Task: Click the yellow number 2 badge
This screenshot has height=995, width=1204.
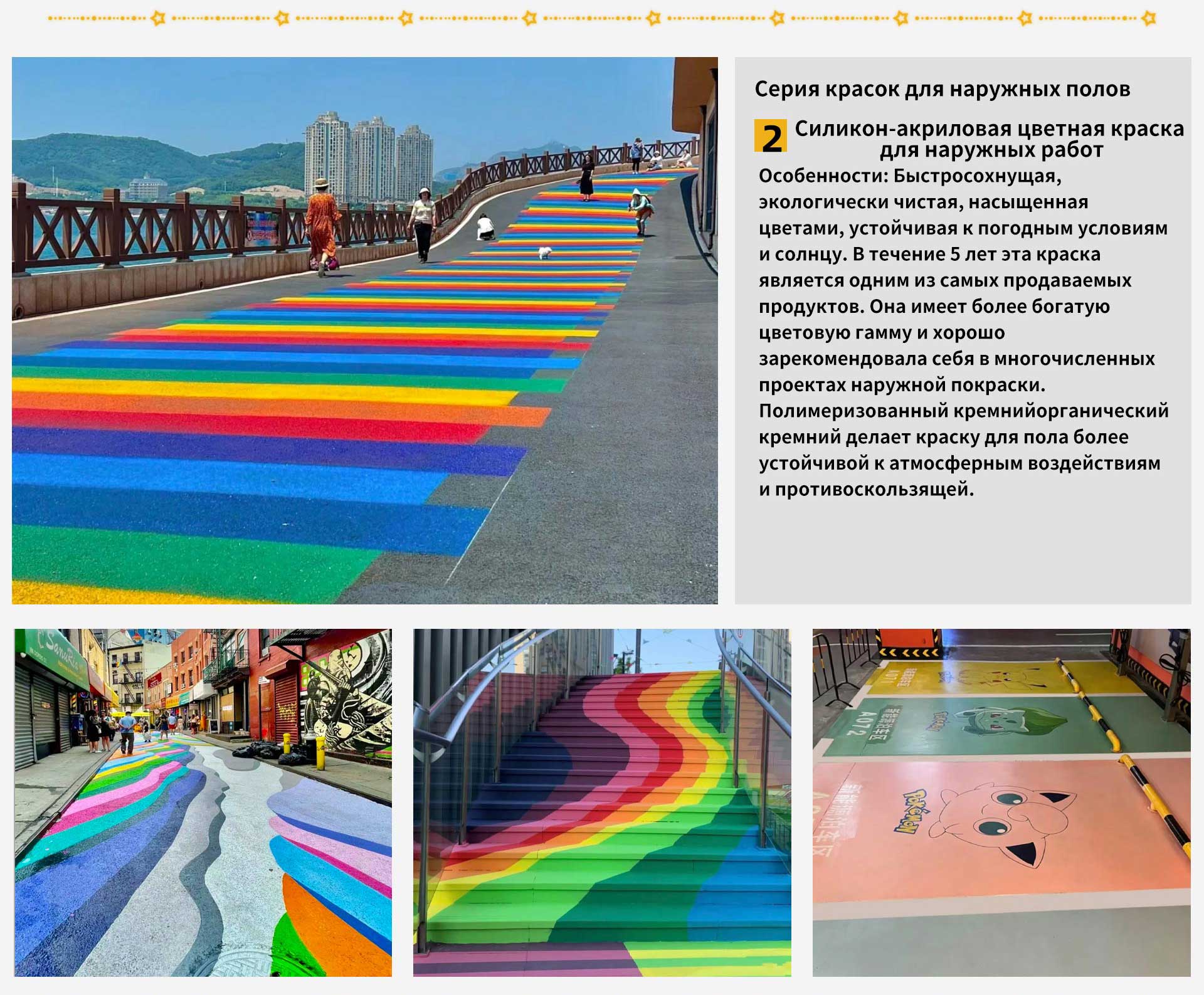Action: pos(771,136)
